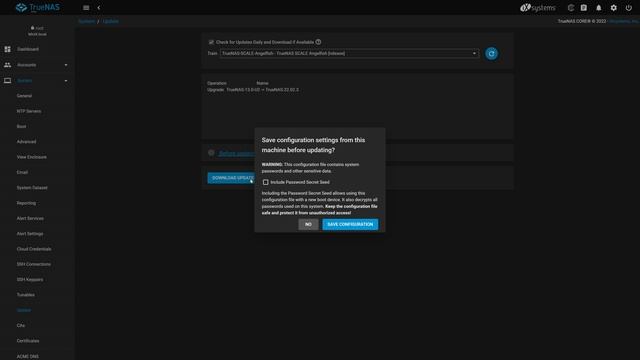The image size is (640, 360).
Task: Open the task manager clipboard icon
Action: 584,8
